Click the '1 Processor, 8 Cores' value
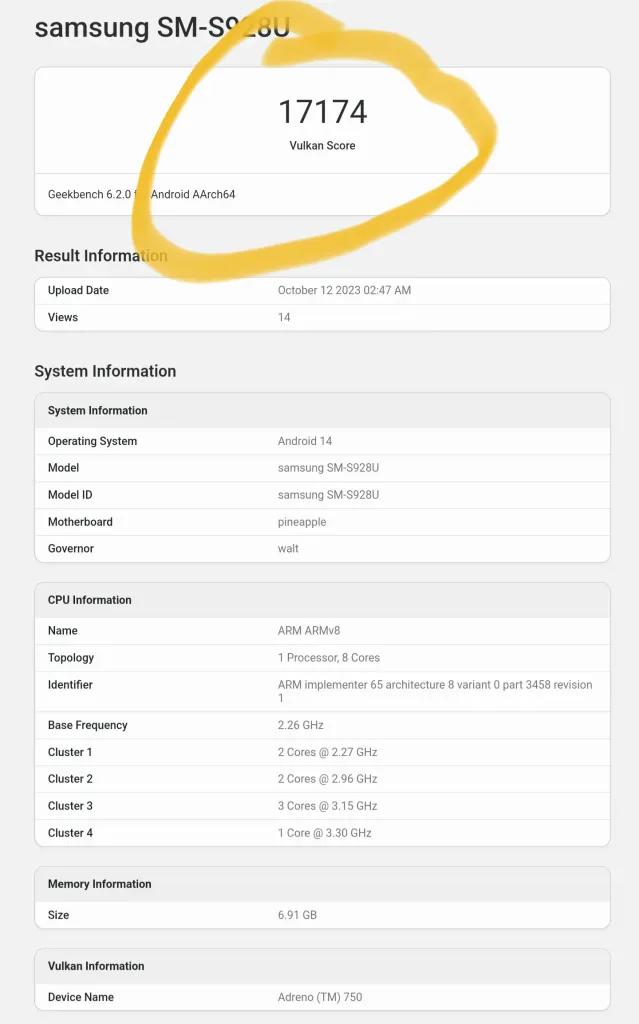The height and width of the screenshot is (1024, 639). (x=329, y=658)
